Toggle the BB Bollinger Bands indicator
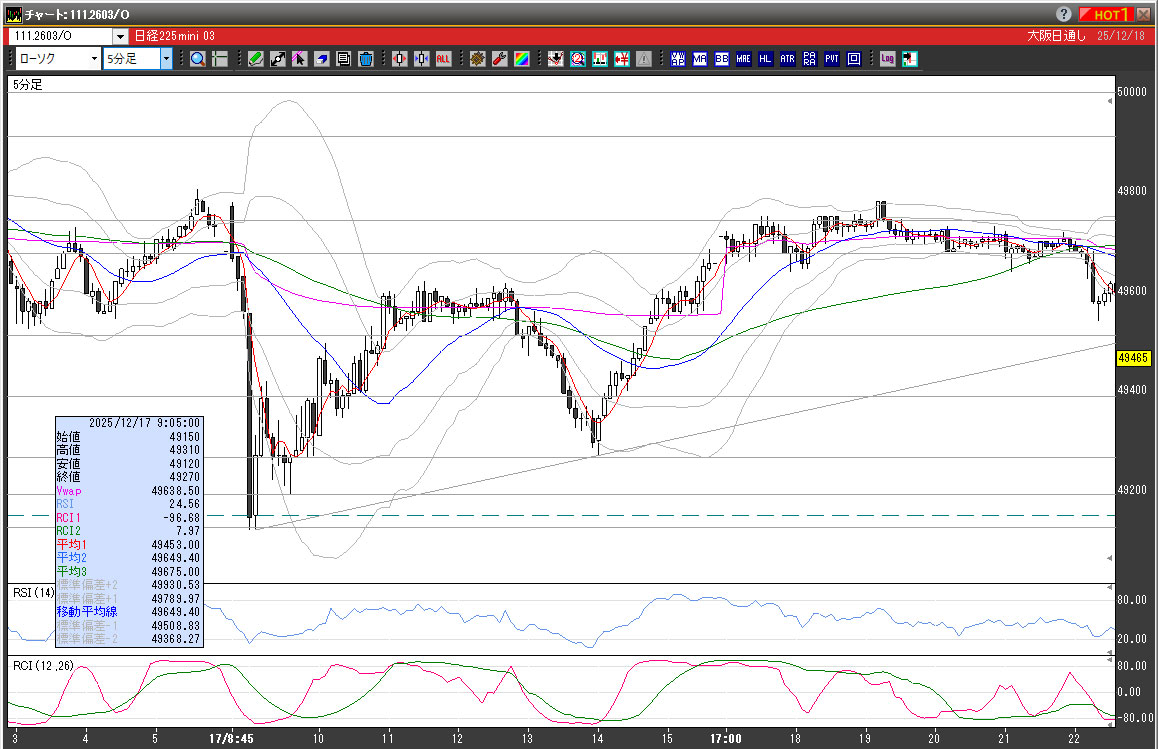 (x=722, y=59)
